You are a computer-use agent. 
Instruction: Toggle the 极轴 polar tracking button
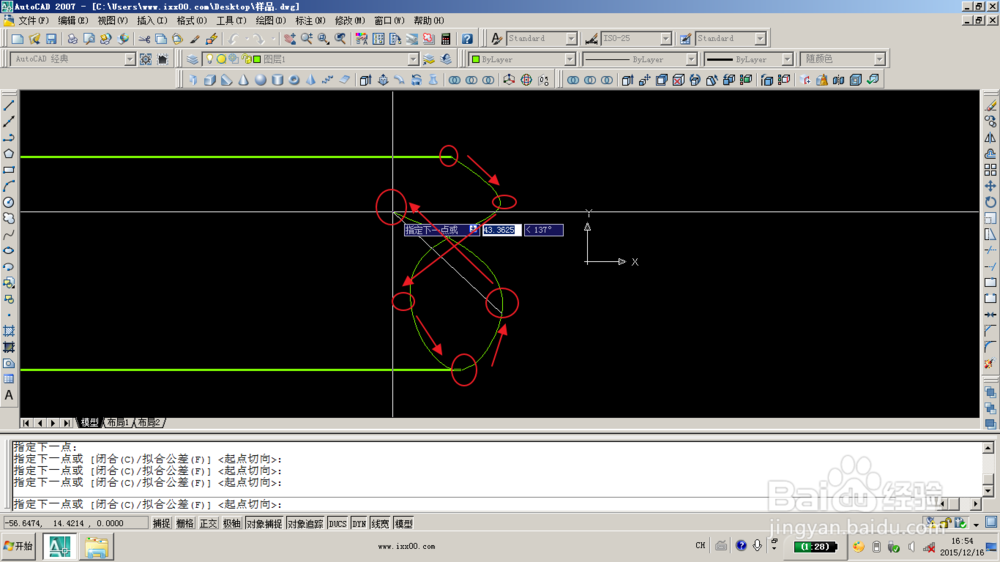point(232,524)
